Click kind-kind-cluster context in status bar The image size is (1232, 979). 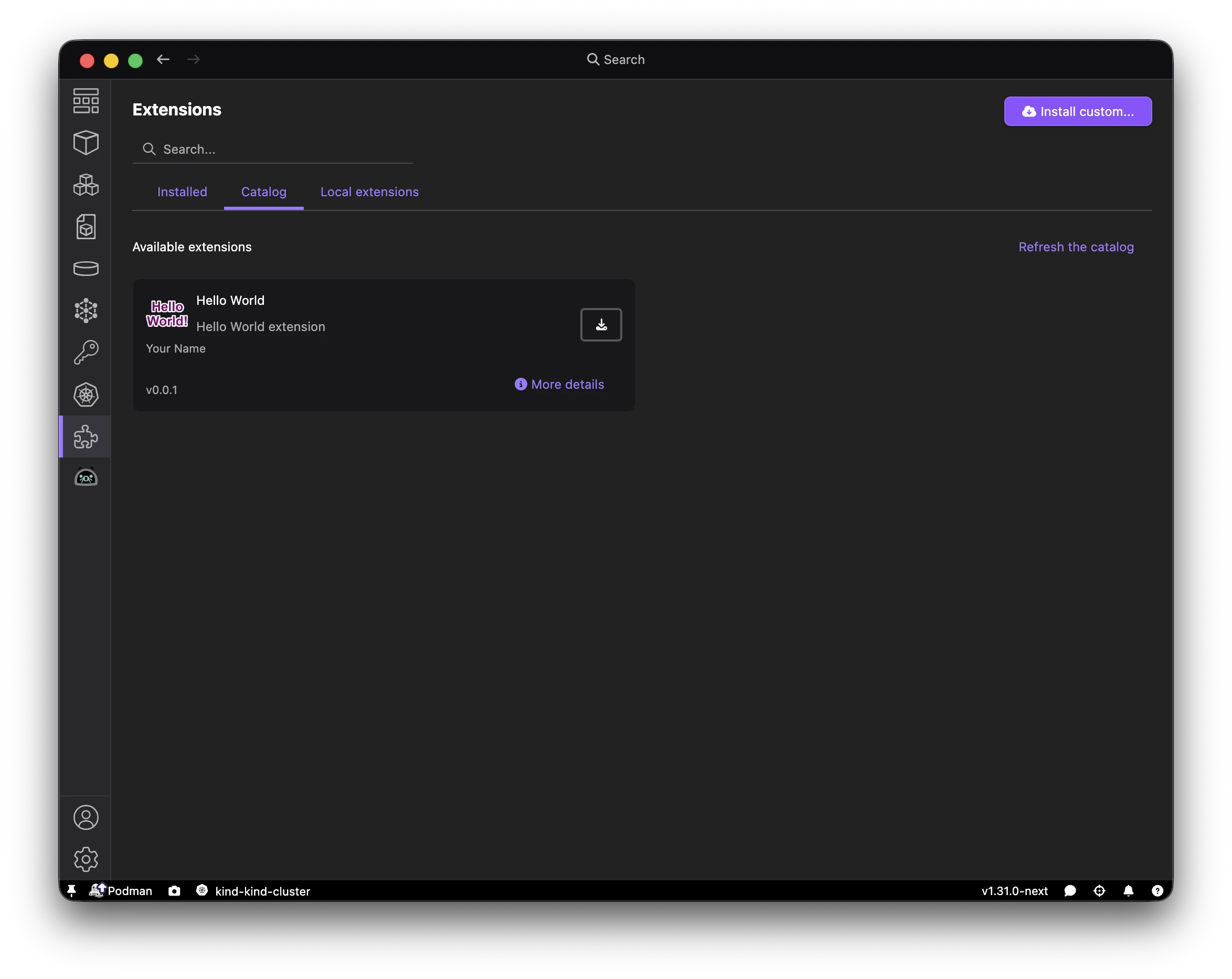(x=253, y=890)
